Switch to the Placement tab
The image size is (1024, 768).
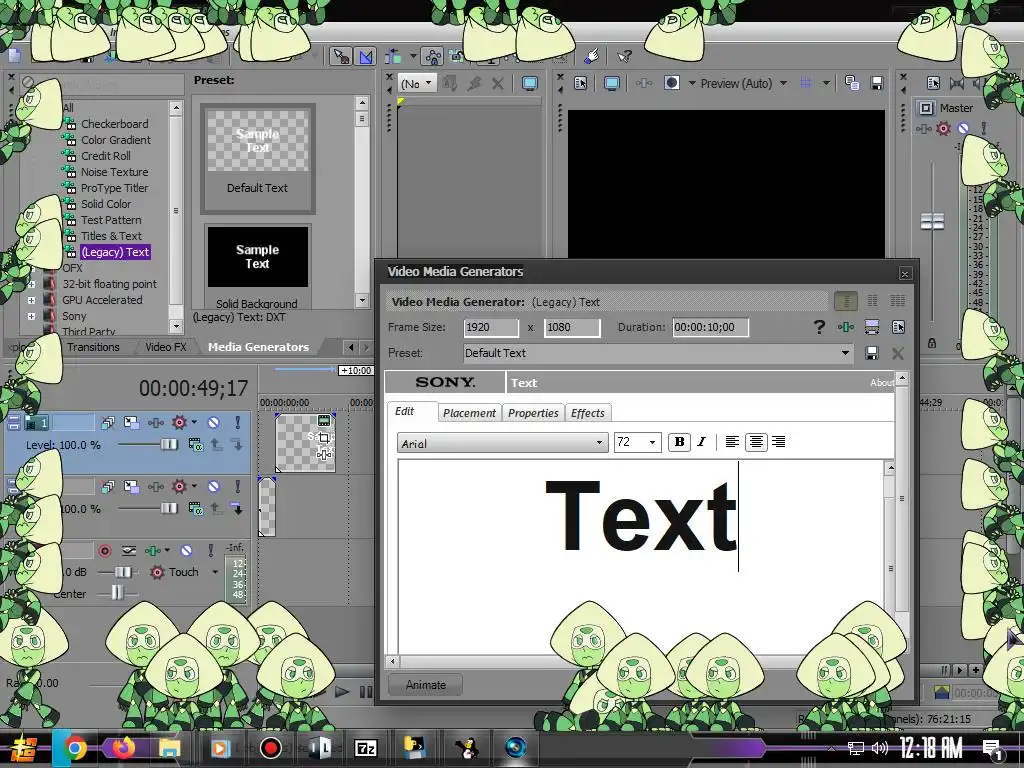[469, 413]
